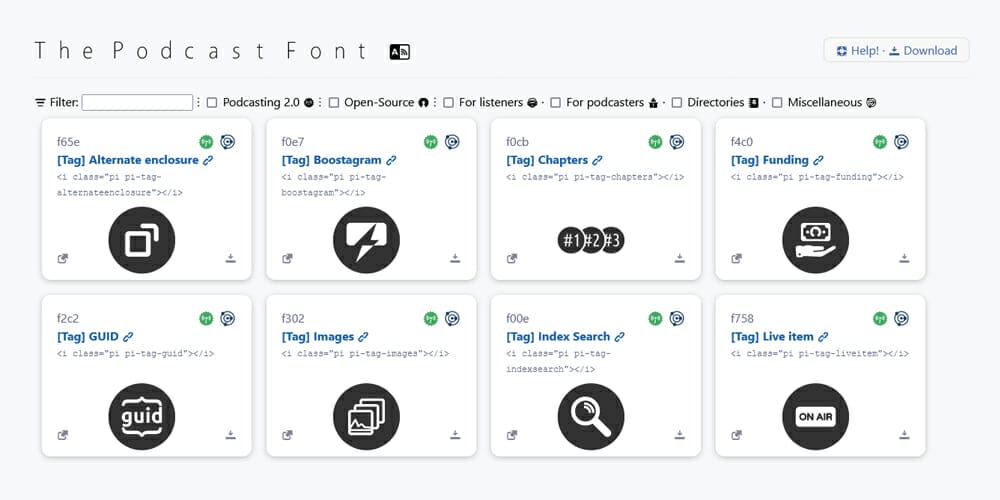Download the Funding icon
Screen dimensions: 1000x500
904,258
